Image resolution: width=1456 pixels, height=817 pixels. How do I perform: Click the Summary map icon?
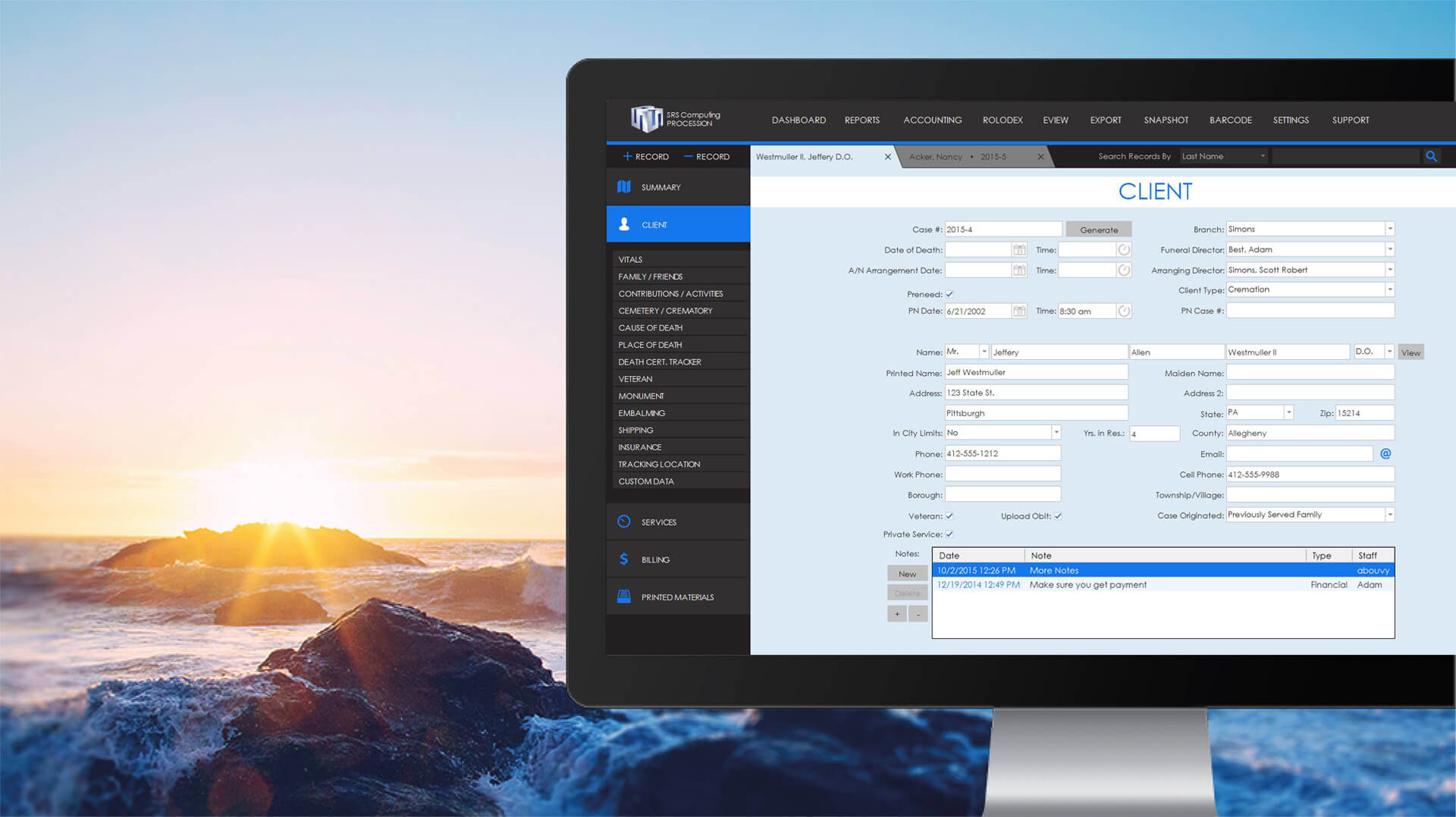[624, 187]
